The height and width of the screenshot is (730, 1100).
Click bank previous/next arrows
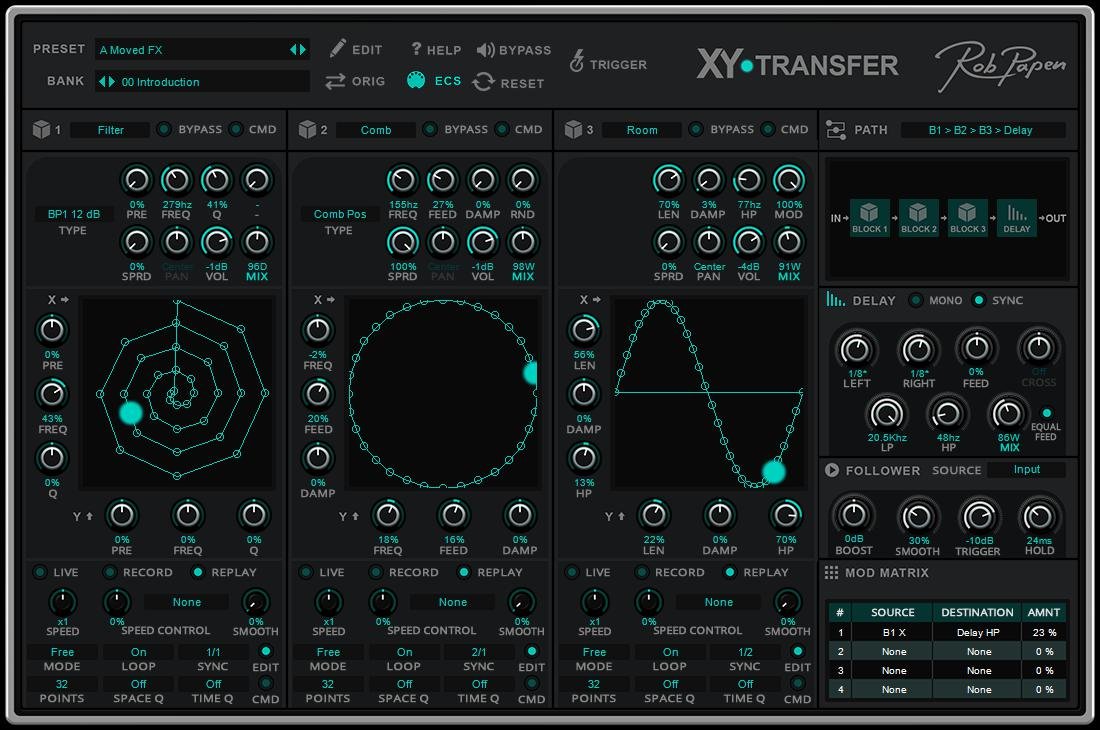[x=107, y=81]
